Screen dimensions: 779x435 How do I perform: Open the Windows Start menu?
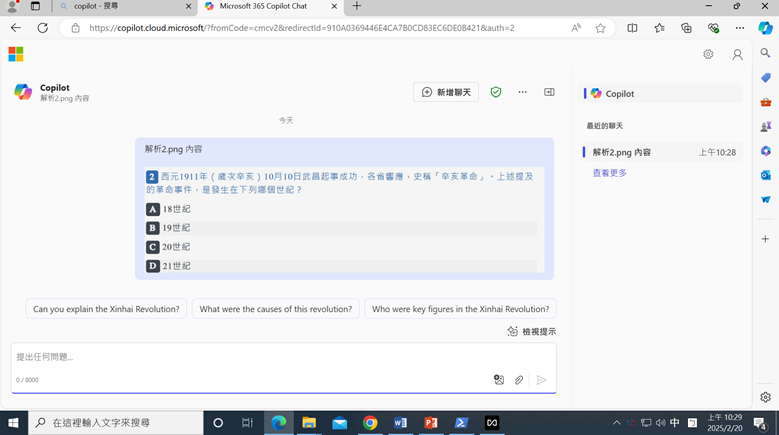13,423
